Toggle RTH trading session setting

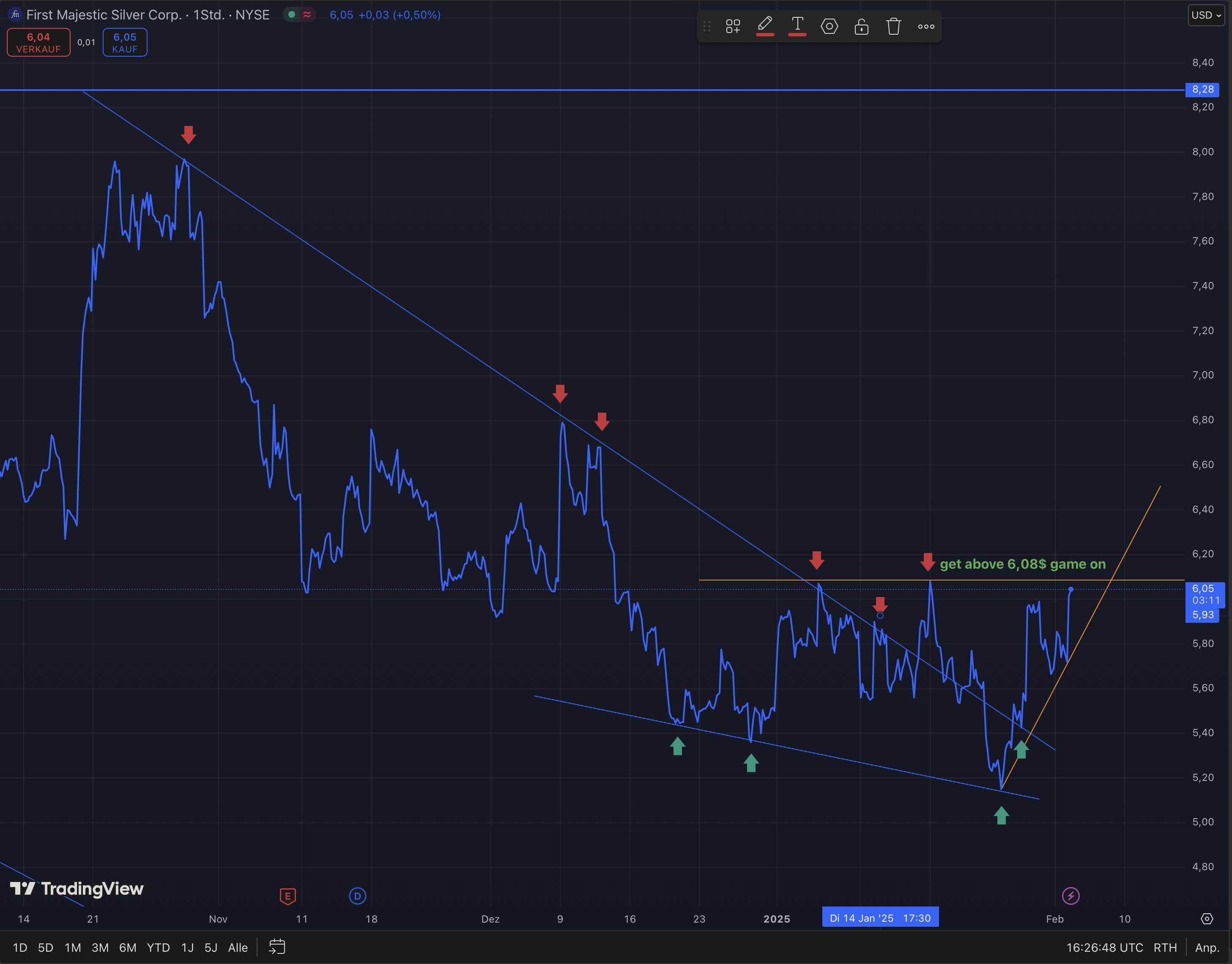click(x=1165, y=948)
